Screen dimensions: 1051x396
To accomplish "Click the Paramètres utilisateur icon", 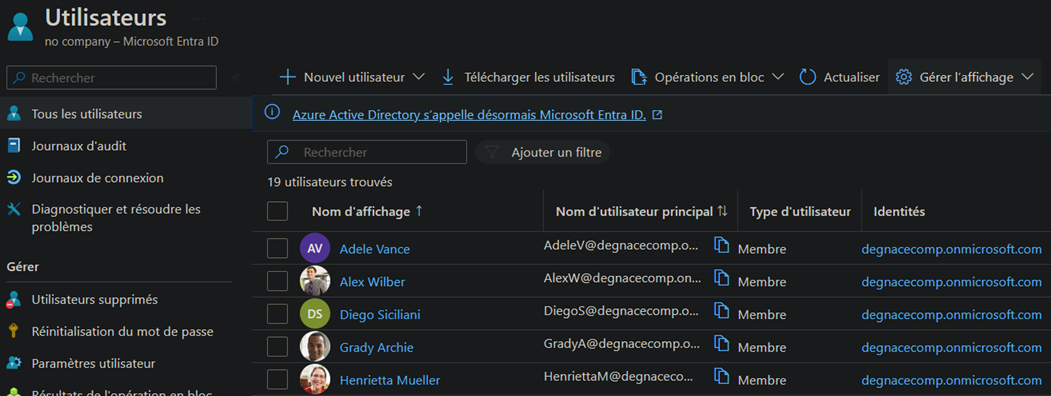I will coord(14,363).
